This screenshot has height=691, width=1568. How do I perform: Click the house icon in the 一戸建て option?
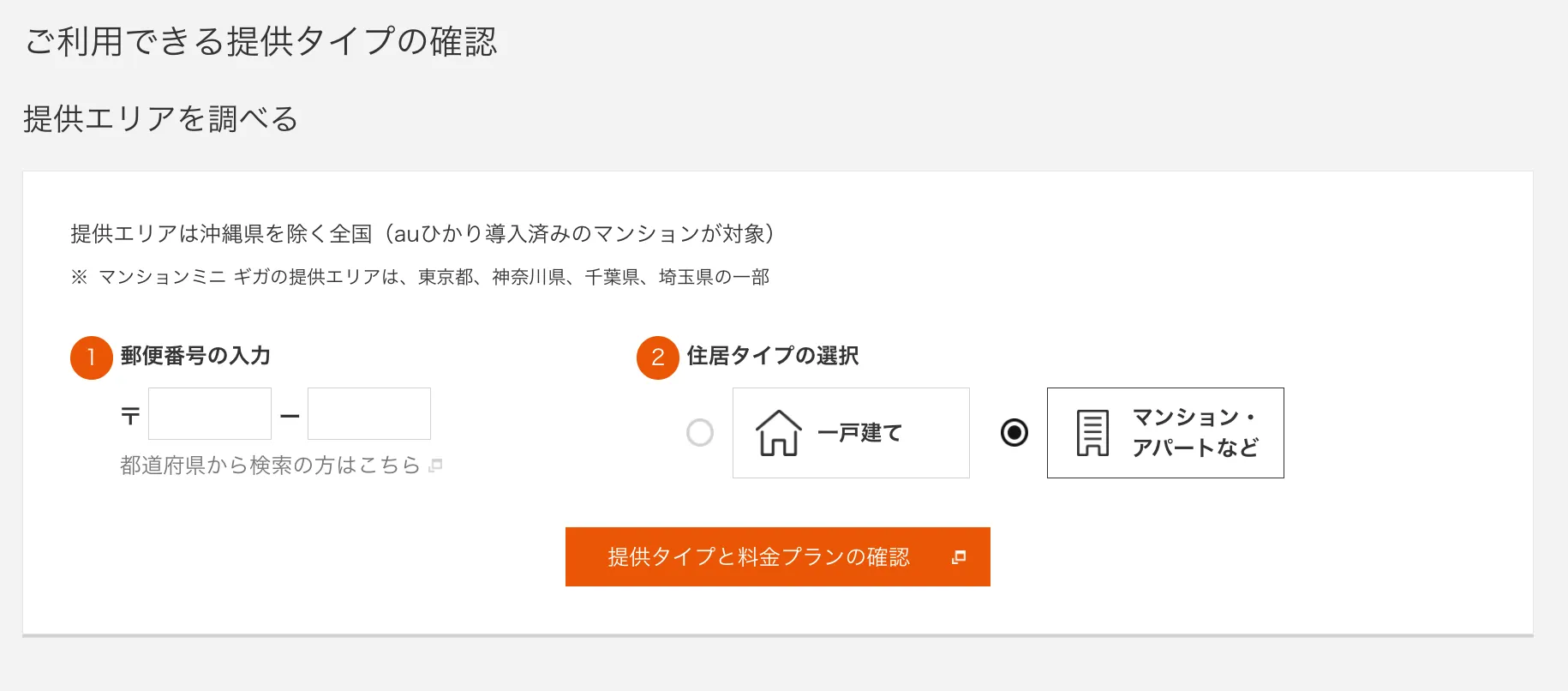[778, 433]
